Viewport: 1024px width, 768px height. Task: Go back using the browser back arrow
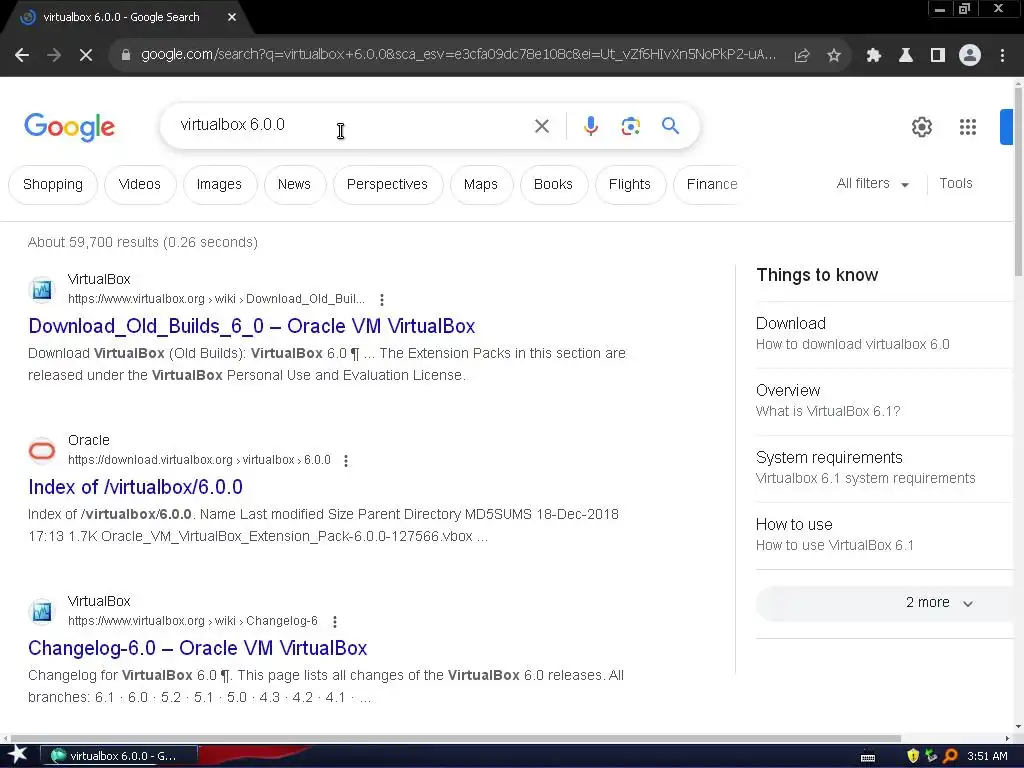pyautogui.click(x=22, y=56)
